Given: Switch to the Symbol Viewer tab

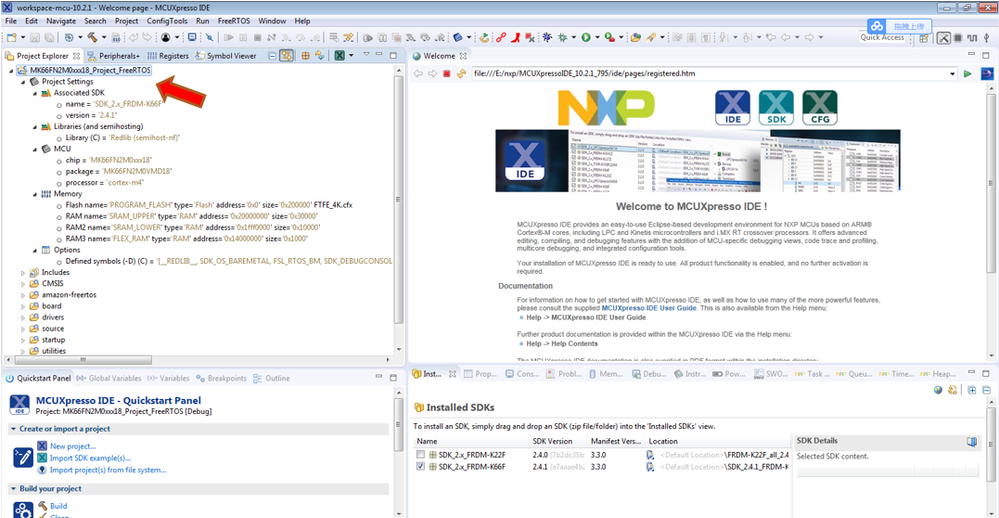Looking at the screenshot, I should (226, 56).
